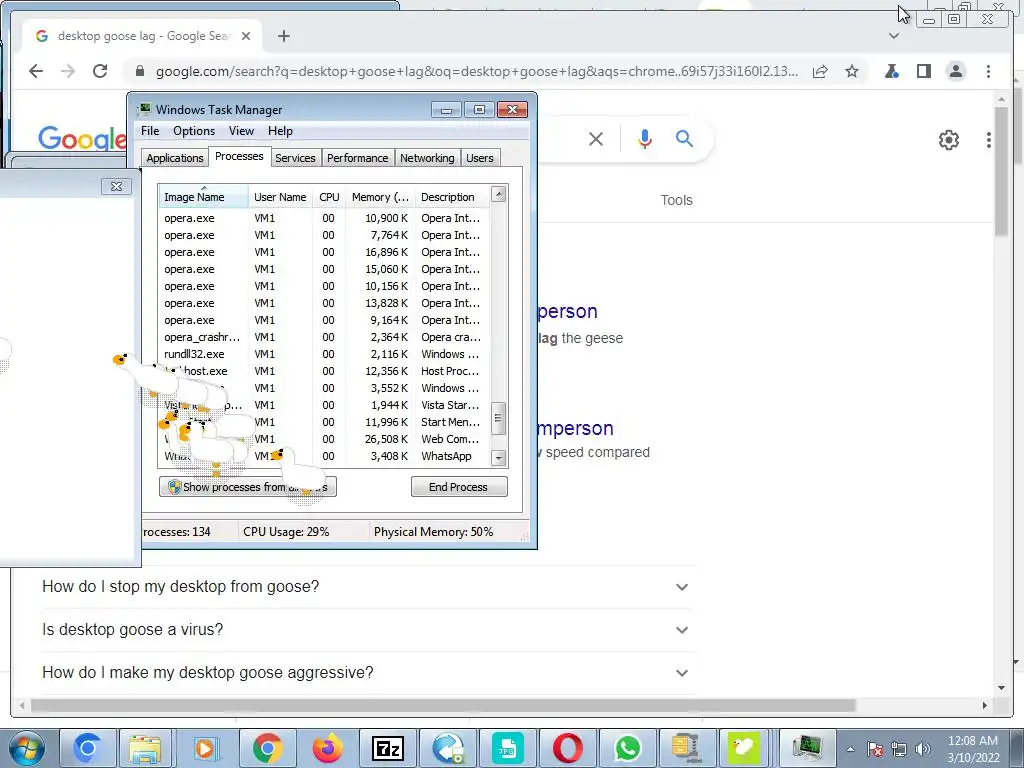
Task: Sort processes by Description column
Action: point(452,197)
